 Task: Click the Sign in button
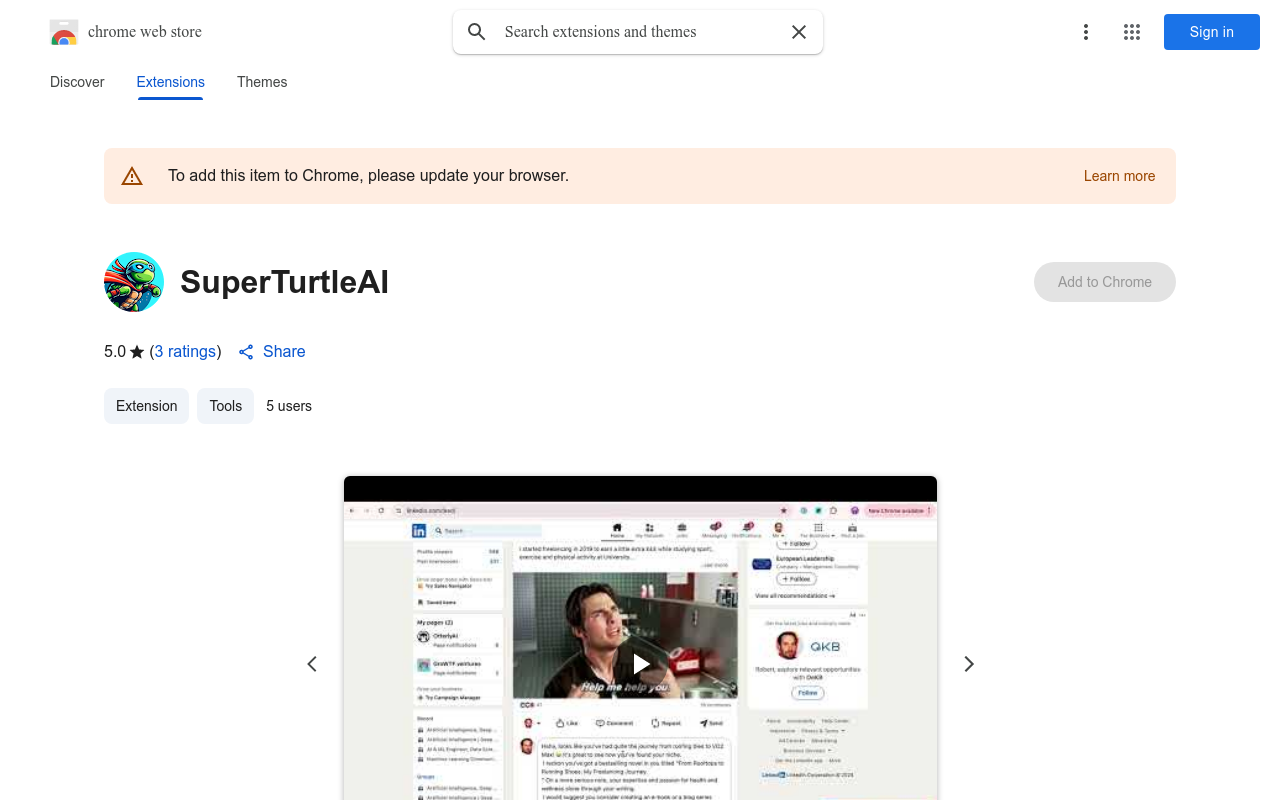(1212, 32)
